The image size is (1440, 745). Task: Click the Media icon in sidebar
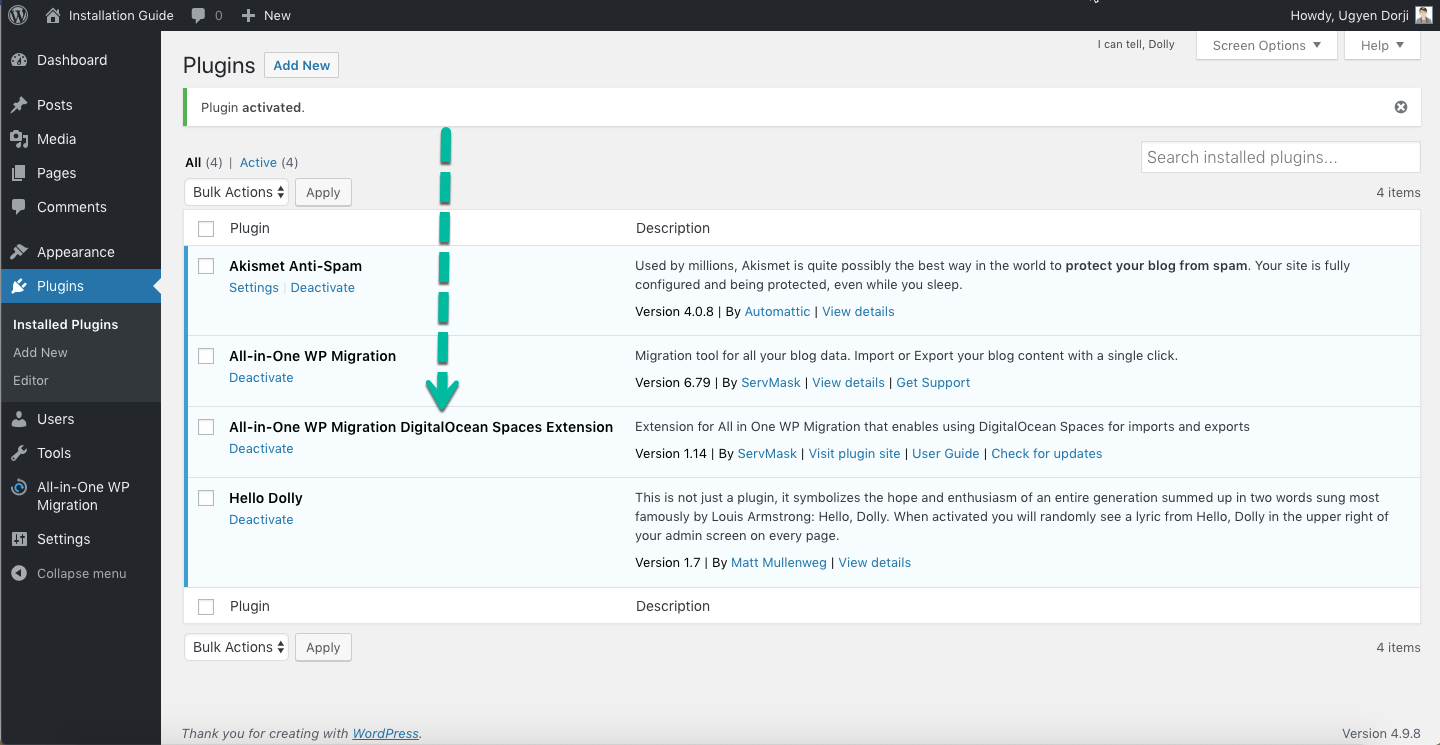click(x=19, y=139)
